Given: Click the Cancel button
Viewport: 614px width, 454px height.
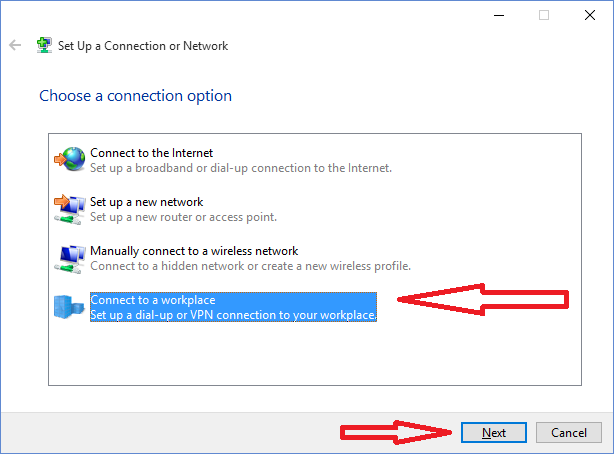Looking at the screenshot, I should click(569, 432).
